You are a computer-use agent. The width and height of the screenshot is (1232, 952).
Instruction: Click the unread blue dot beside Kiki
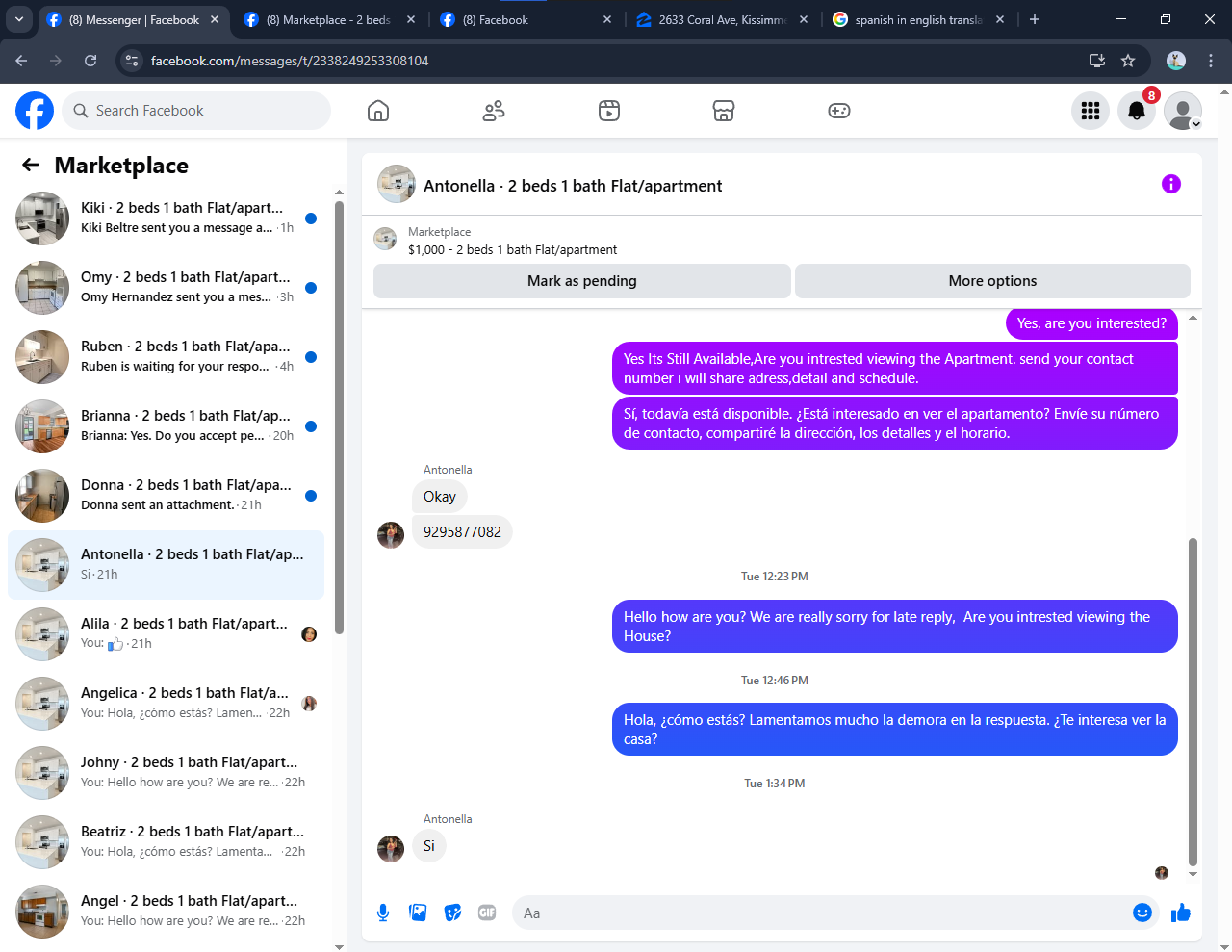pos(311,219)
